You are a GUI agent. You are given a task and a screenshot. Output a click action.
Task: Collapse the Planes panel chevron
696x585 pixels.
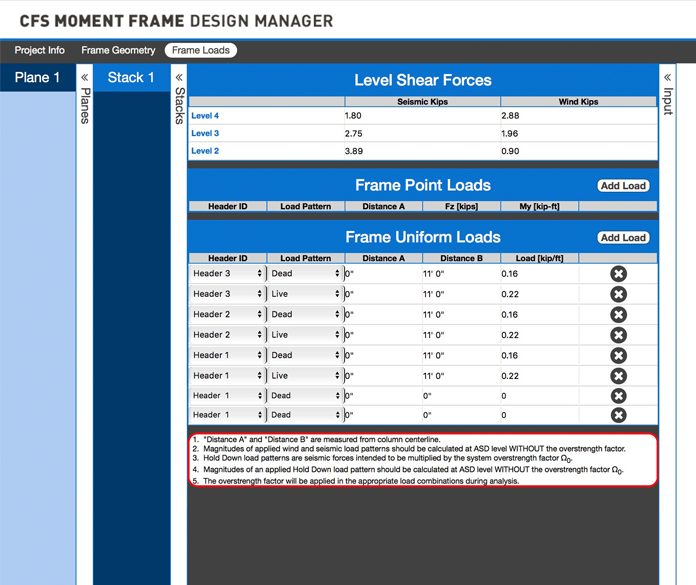pos(84,77)
